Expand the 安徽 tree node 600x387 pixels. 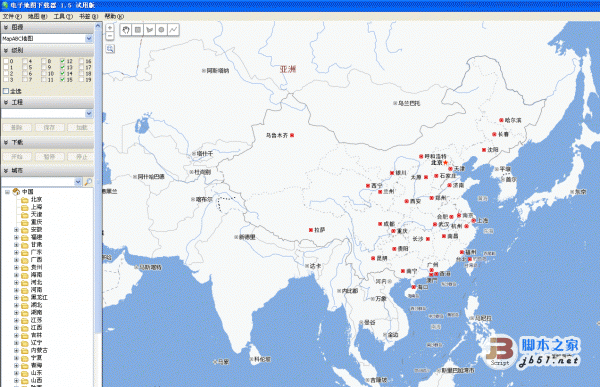coord(16,230)
